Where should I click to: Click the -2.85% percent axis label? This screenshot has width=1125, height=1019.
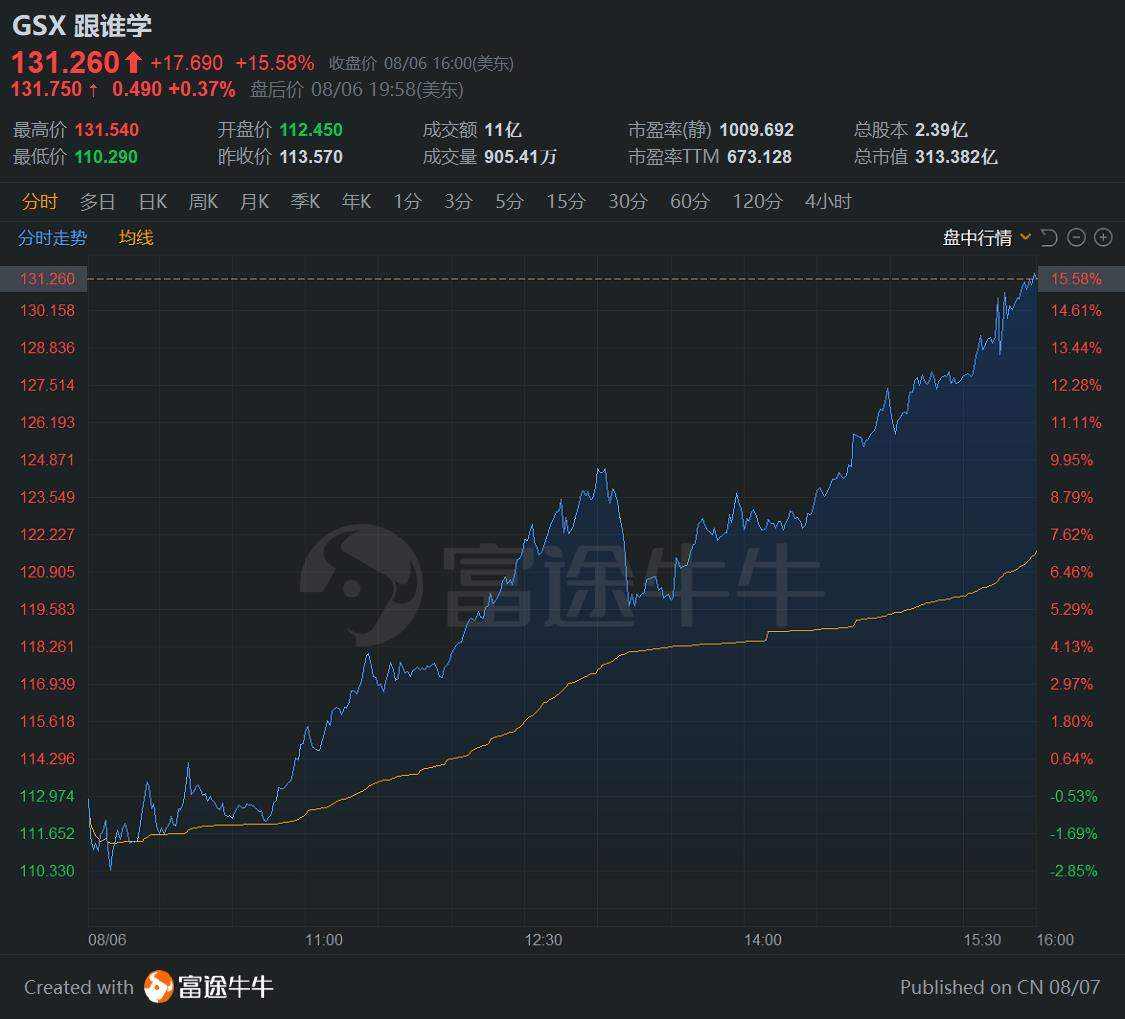1074,870
